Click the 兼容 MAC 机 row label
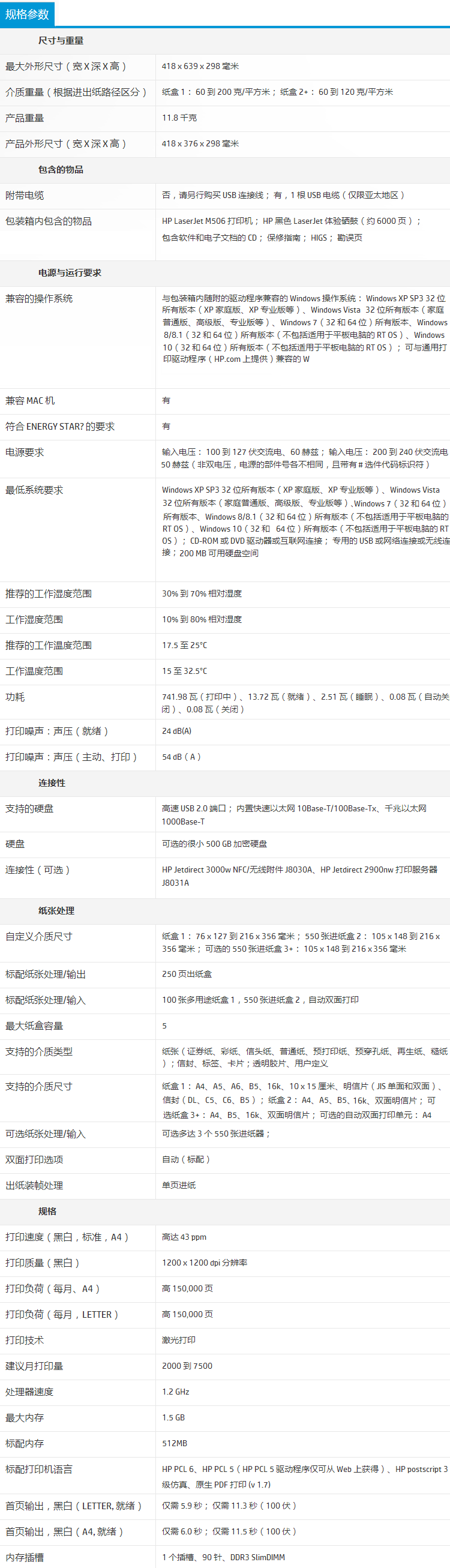Image resolution: width=450 pixels, height=1568 pixels. (x=30, y=401)
